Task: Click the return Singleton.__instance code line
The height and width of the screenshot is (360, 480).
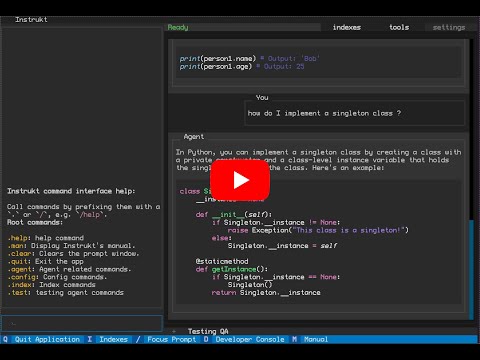Action: coord(266,293)
